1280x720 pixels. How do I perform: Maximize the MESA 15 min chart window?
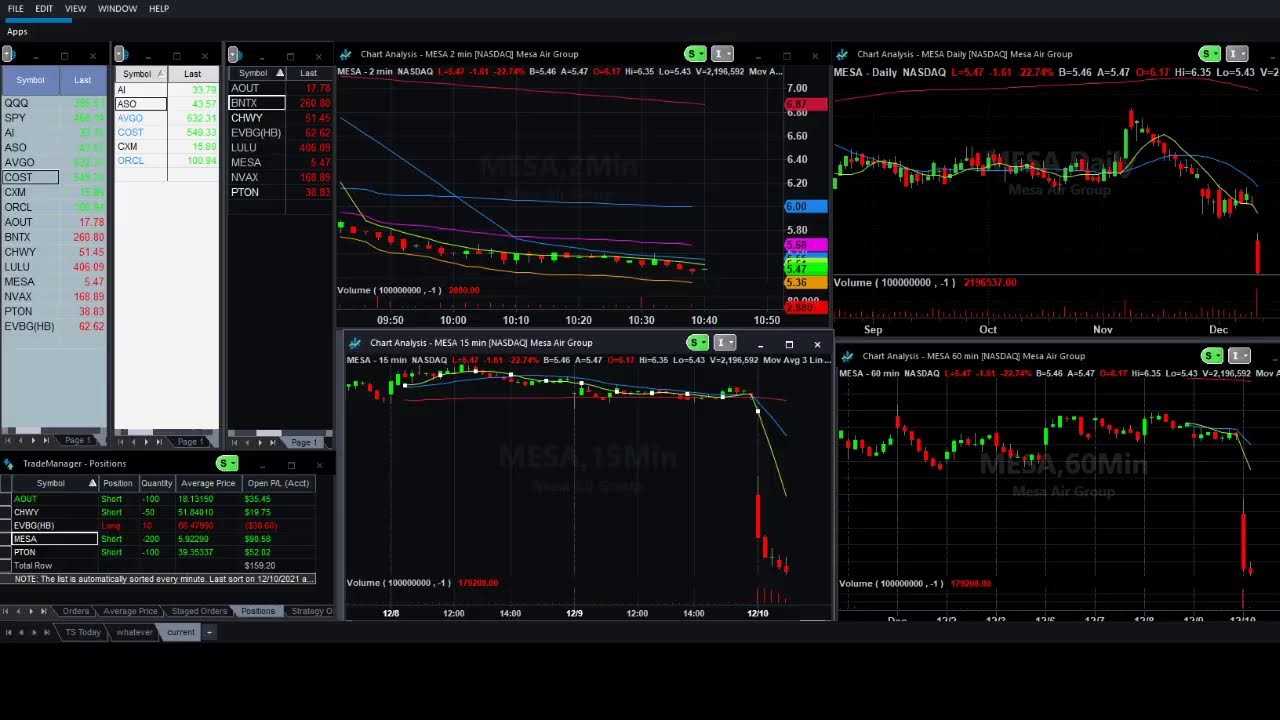pyautogui.click(x=789, y=344)
